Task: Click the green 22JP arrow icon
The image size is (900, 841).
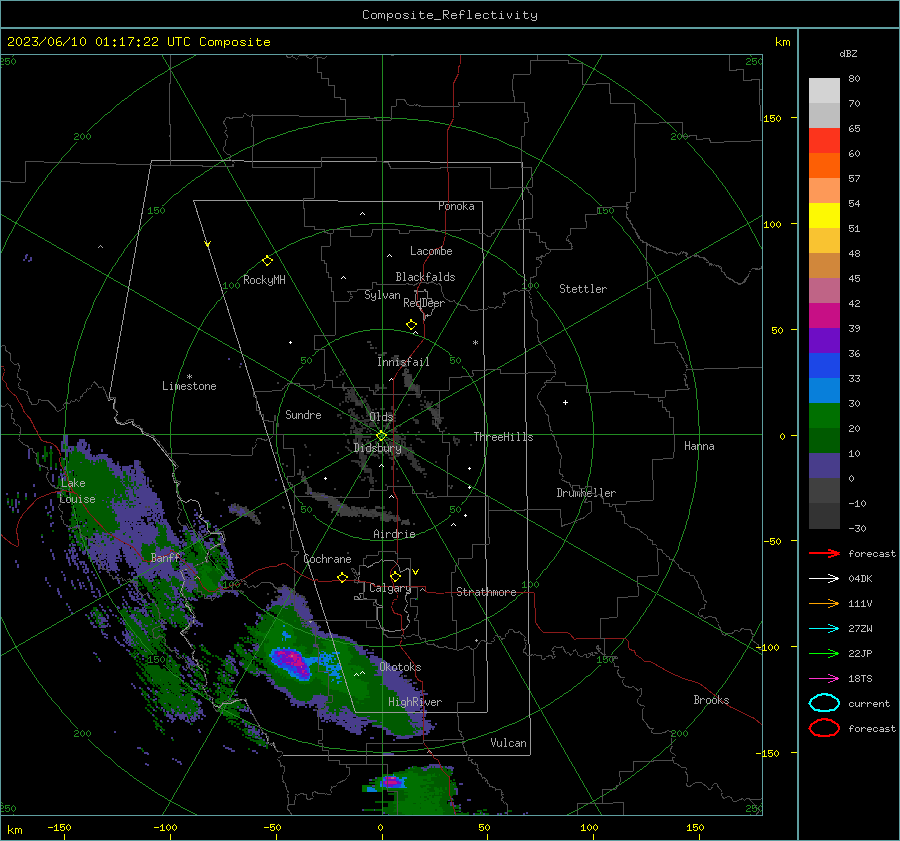Action: 824,653
